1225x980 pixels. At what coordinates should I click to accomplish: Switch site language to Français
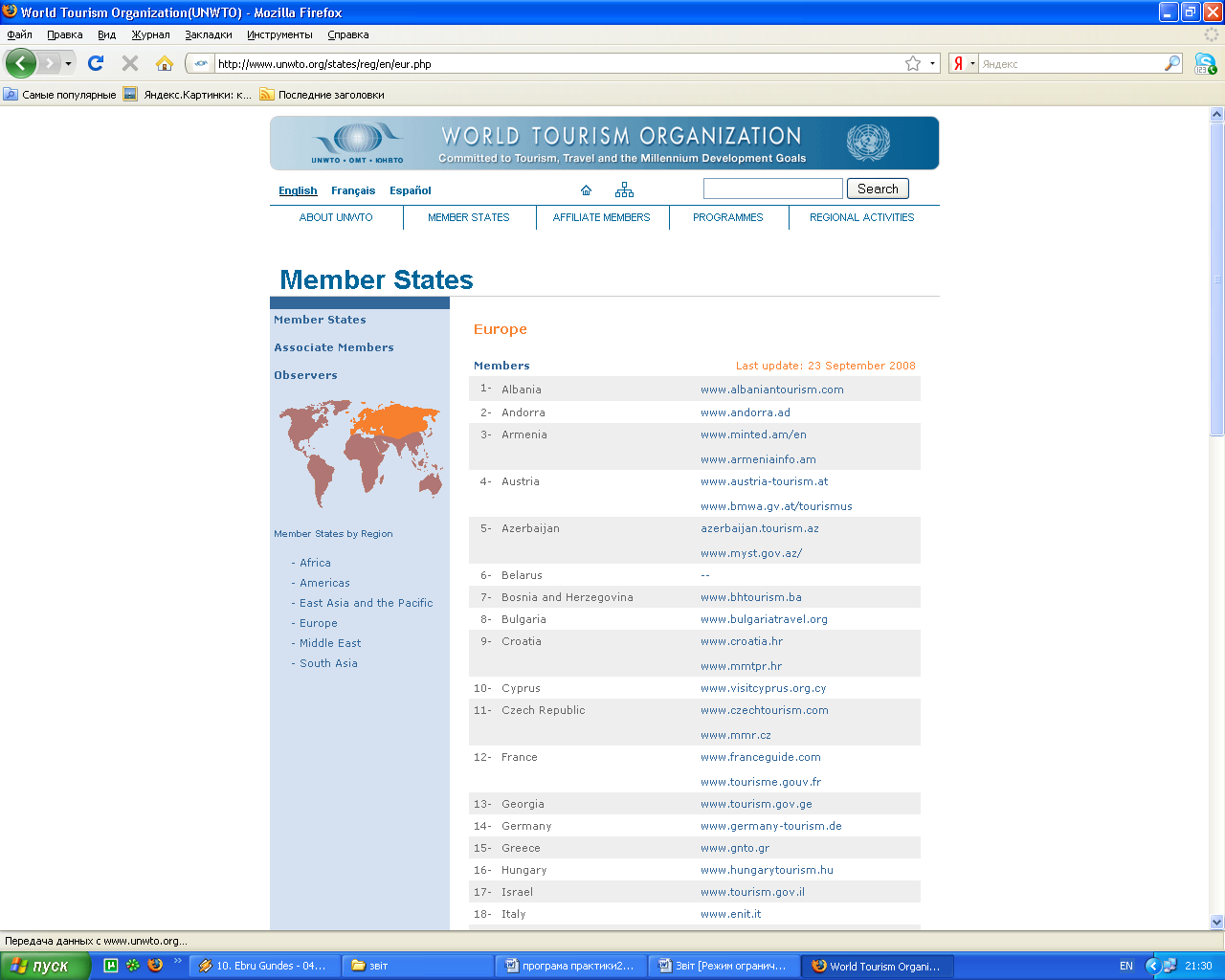353,190
